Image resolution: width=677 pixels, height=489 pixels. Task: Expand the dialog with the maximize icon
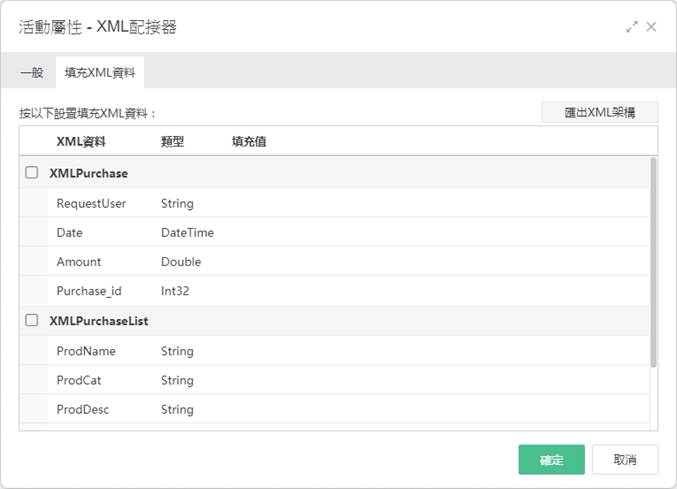632,27
